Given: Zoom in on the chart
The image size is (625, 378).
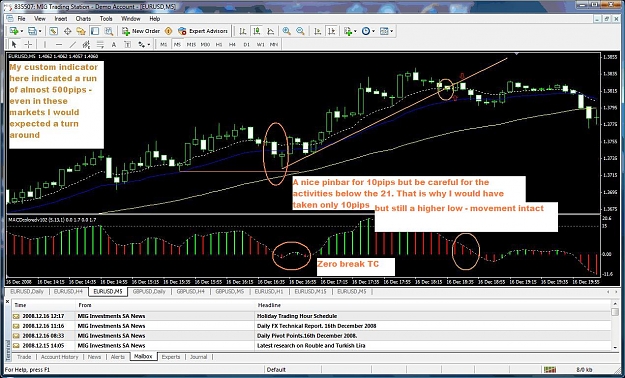Looking at the screenshot, I should 286,31.
